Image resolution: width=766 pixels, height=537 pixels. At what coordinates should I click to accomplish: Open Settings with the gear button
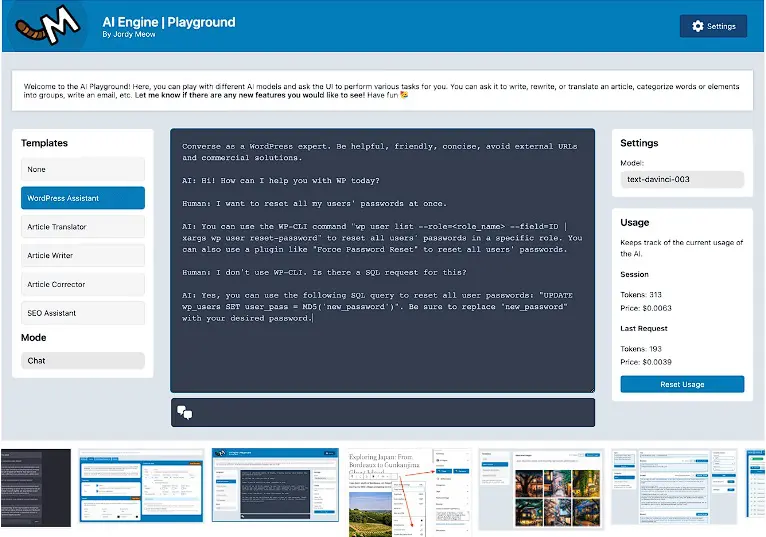[713, 26]
